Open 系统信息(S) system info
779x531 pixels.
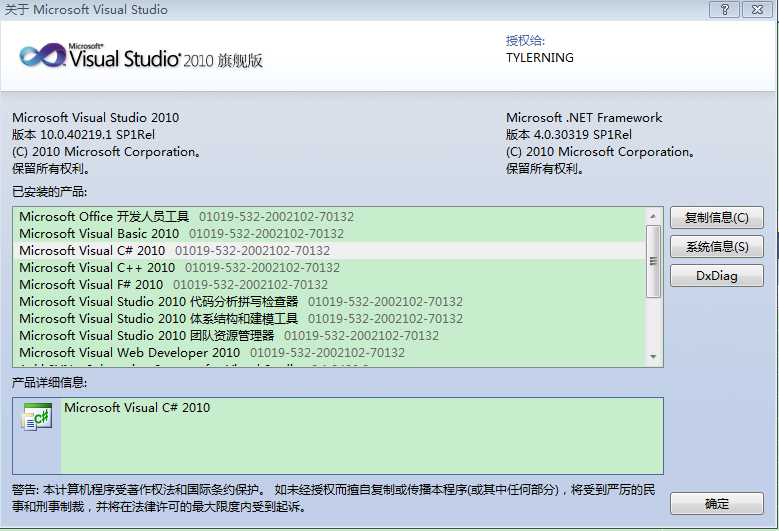click(x=716, y=246)
